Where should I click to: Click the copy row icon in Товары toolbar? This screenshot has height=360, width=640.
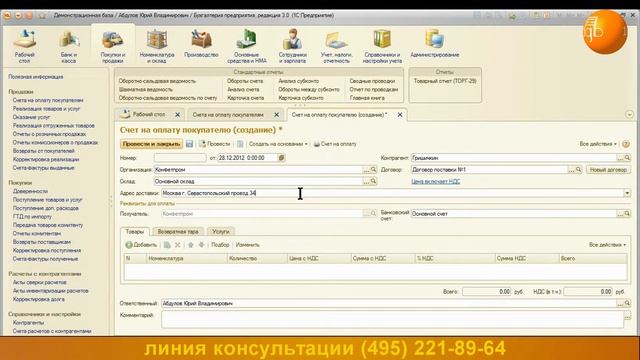pos(167,245)
